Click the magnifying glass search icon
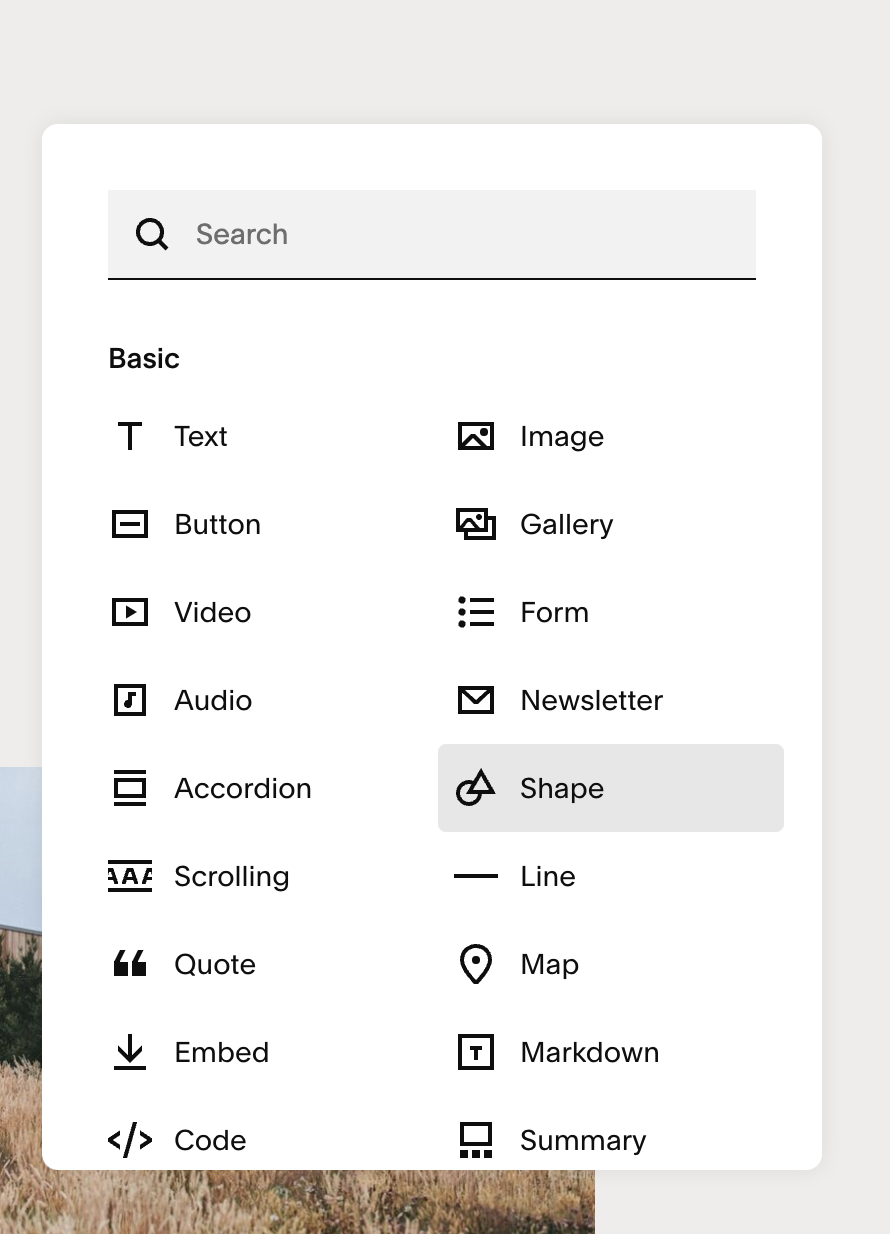The width and height of the screenshot is (890, 1234). (151, 234)
